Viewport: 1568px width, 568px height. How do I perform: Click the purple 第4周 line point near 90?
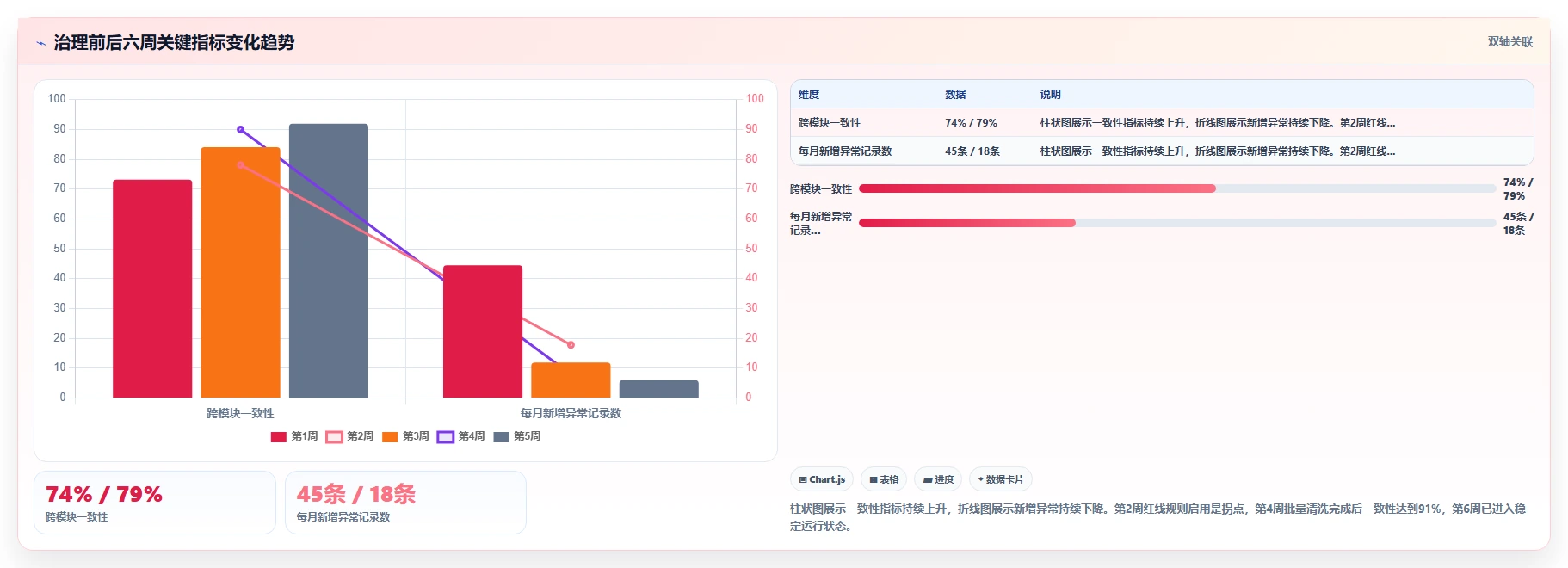click(240, 130)
